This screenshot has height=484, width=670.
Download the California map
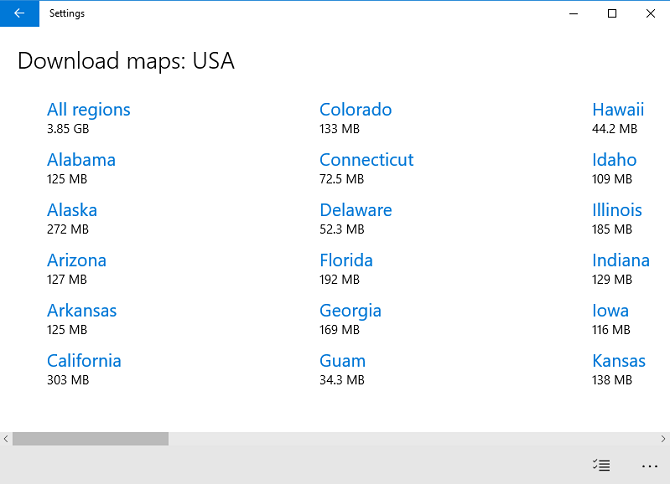click(84, 361)
